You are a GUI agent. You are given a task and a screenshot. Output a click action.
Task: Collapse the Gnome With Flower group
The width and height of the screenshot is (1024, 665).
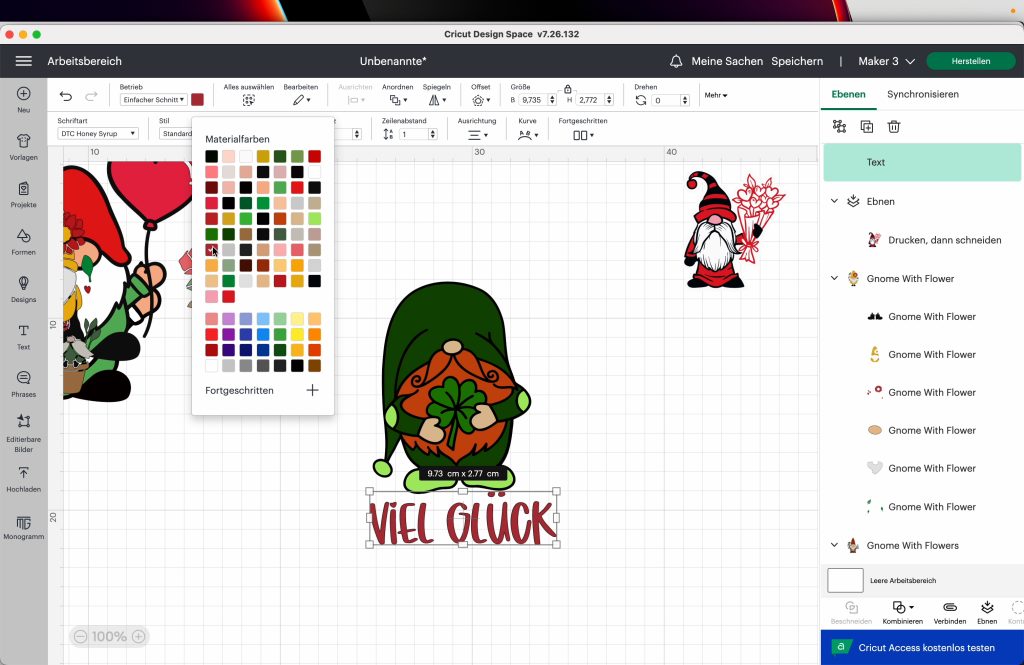click(x=834, y=278)
